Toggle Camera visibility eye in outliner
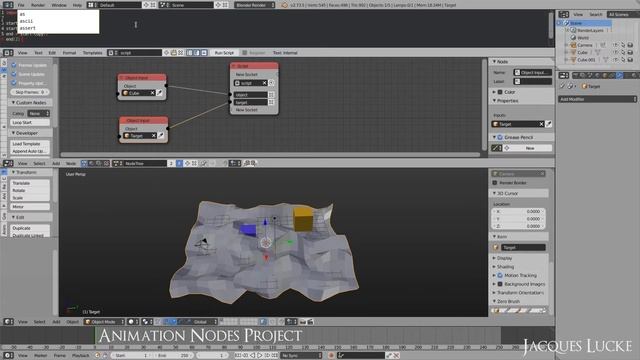This screenshot has width=640, height=360. tap(616, 45)
